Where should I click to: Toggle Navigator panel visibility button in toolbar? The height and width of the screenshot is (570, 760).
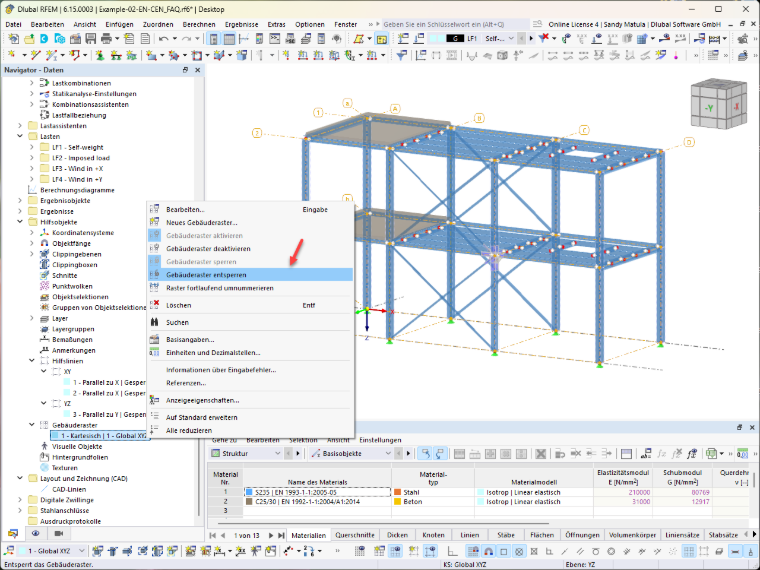[213, 39]
